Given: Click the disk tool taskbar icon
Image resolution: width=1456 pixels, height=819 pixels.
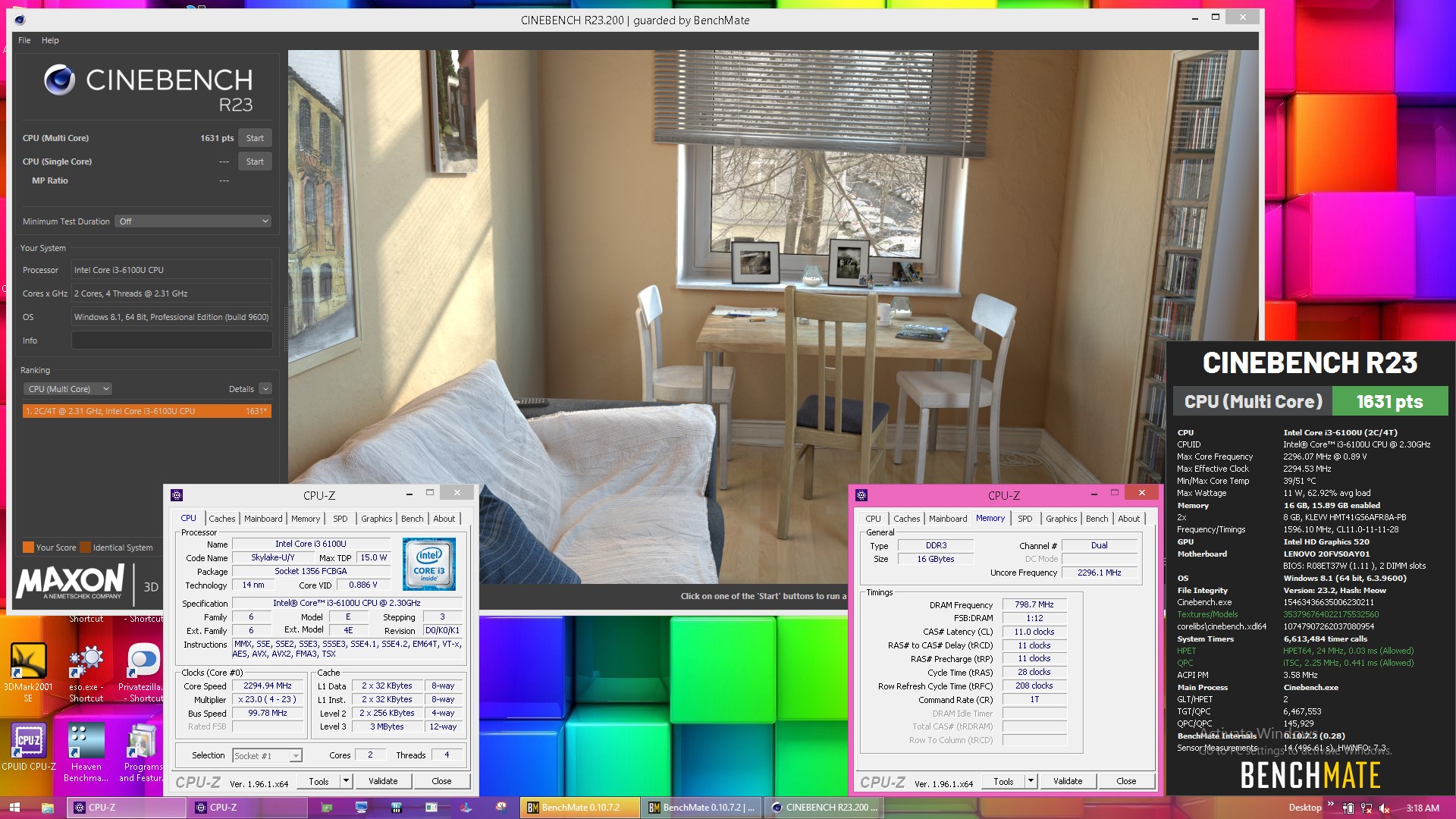Looking at the screenshot, I should [x=500, y=808].
